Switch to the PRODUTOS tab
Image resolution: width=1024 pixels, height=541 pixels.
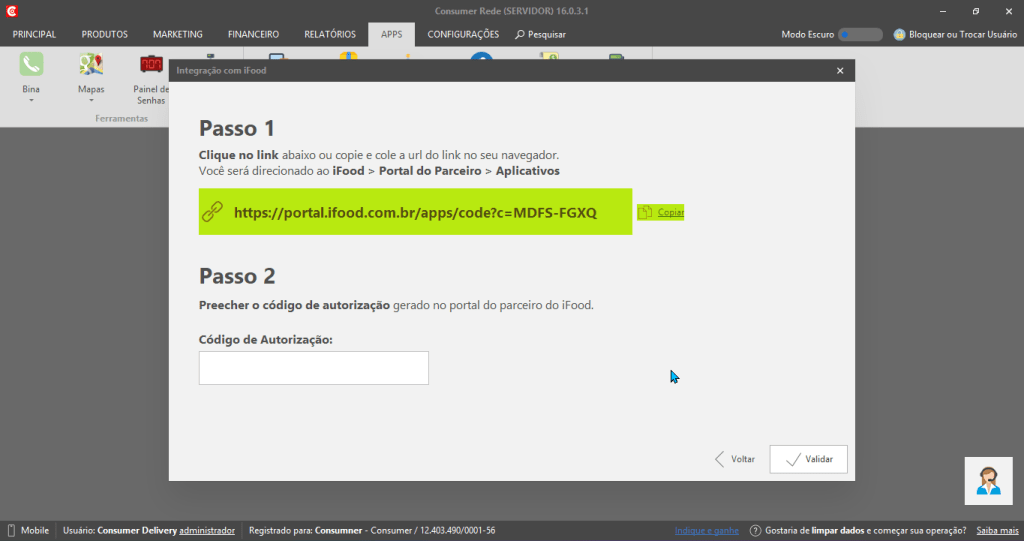coord(104,34)
